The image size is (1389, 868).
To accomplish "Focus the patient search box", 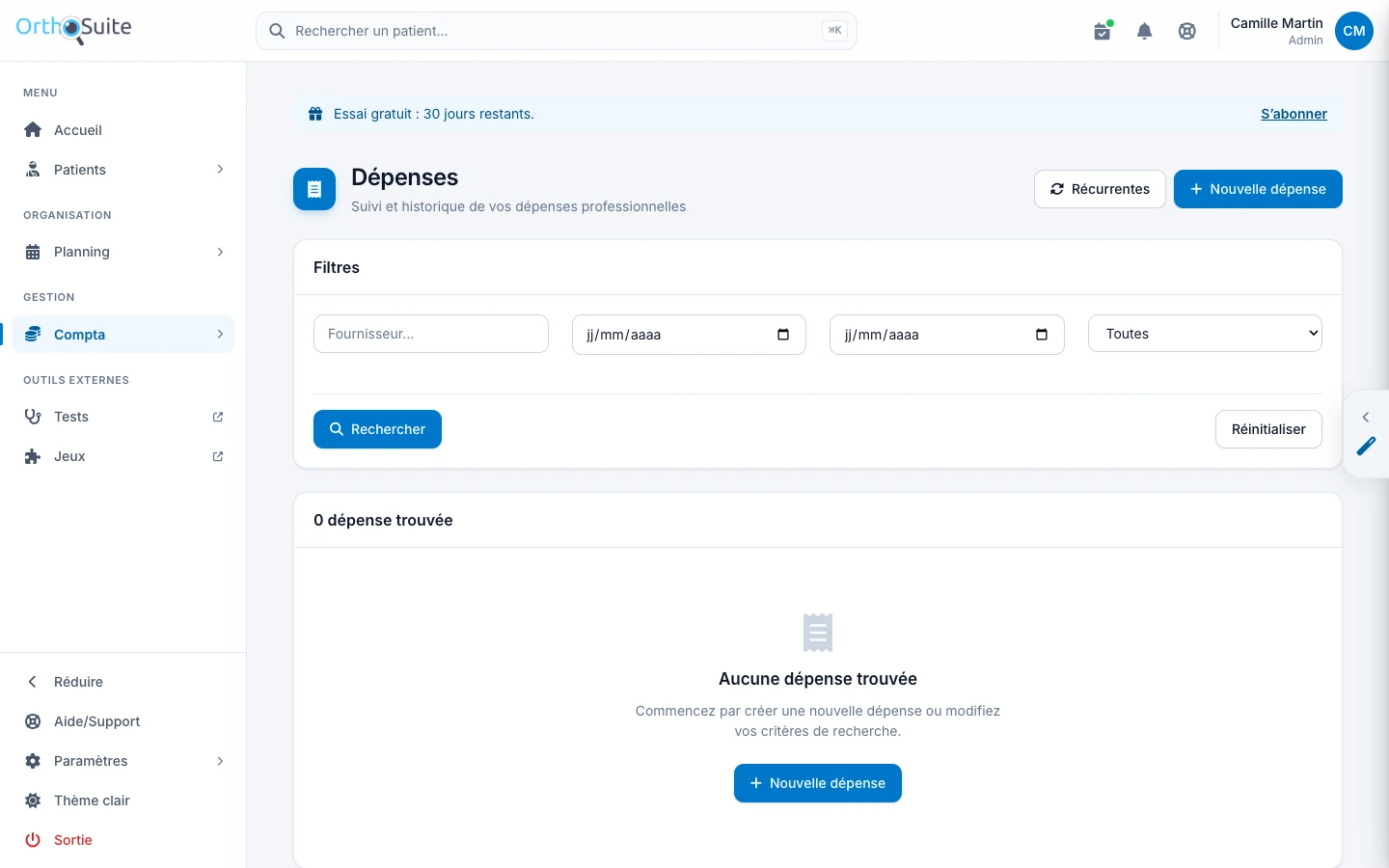I will 557,31.
